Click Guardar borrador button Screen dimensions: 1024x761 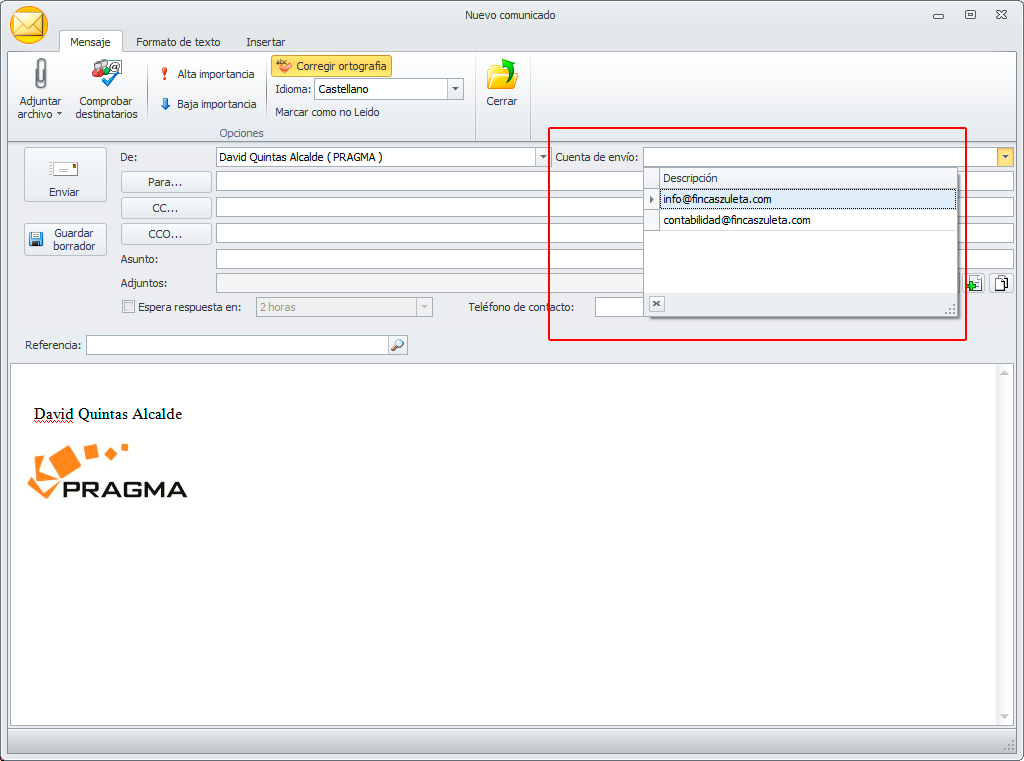click(65, 239)
